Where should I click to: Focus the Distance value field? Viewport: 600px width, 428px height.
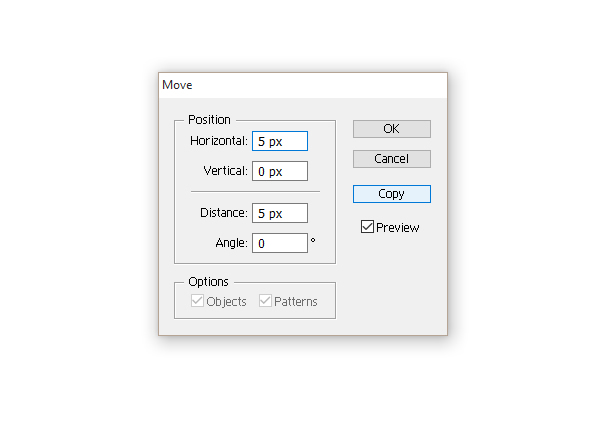coord(280,213)
